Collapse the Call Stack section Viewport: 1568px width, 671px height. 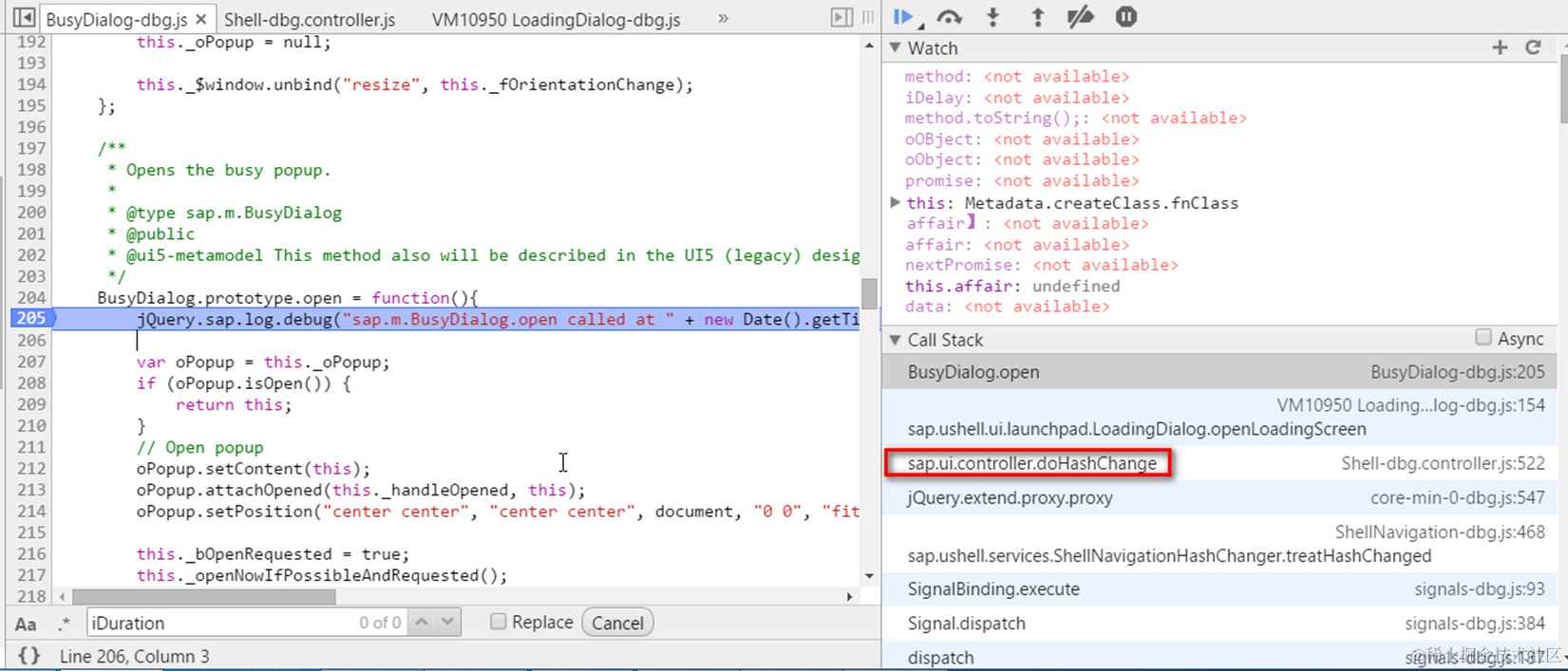click(x=895, y=340)
